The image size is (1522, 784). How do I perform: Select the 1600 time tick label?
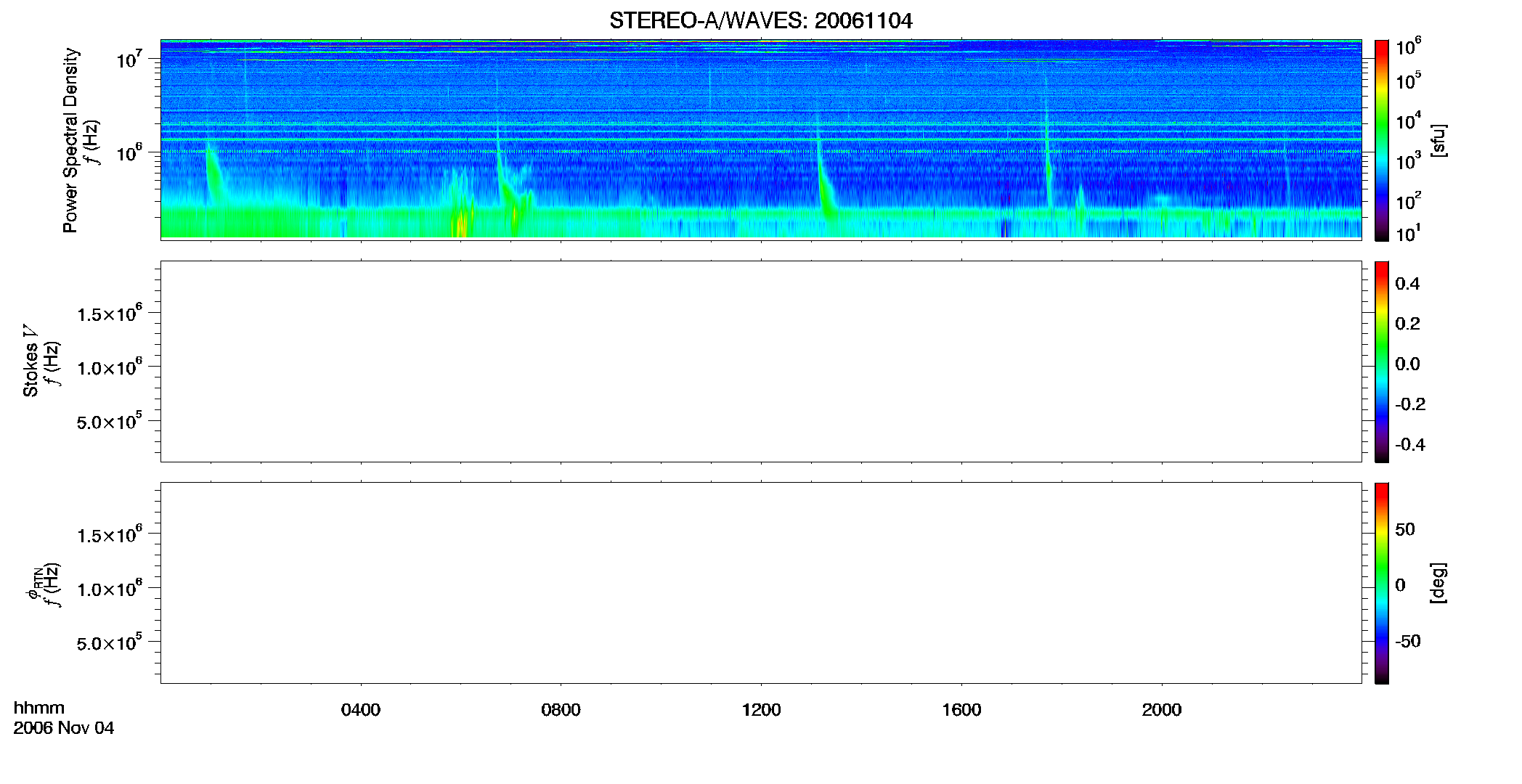coord(961,710)
